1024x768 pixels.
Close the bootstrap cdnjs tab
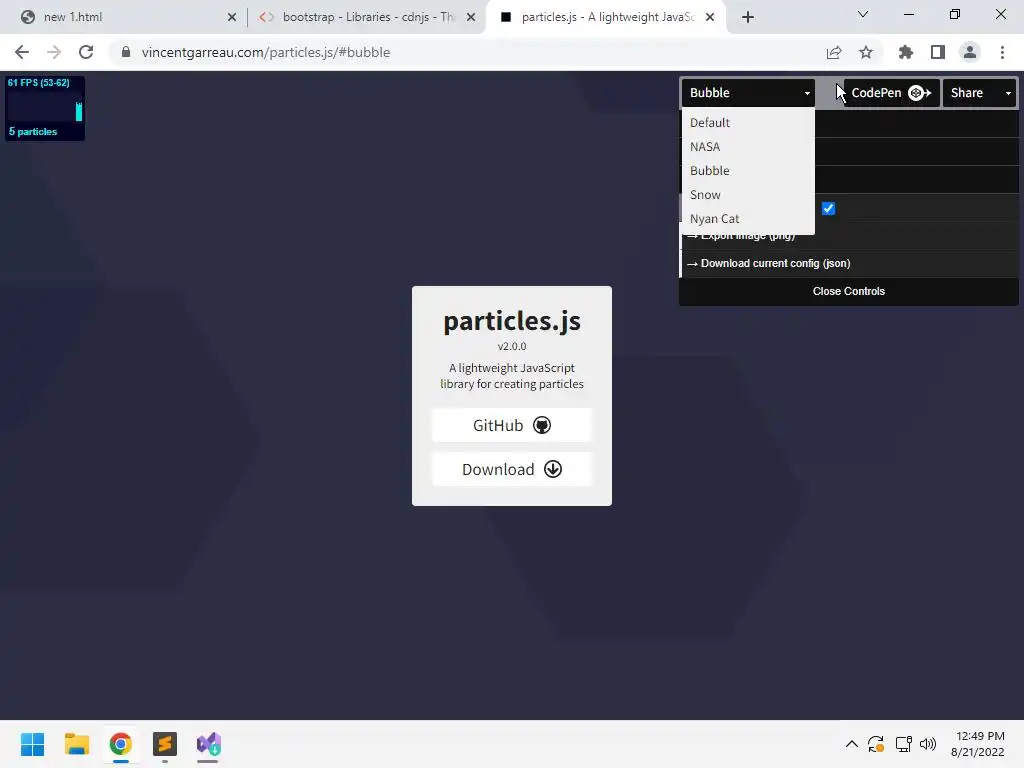471,18
